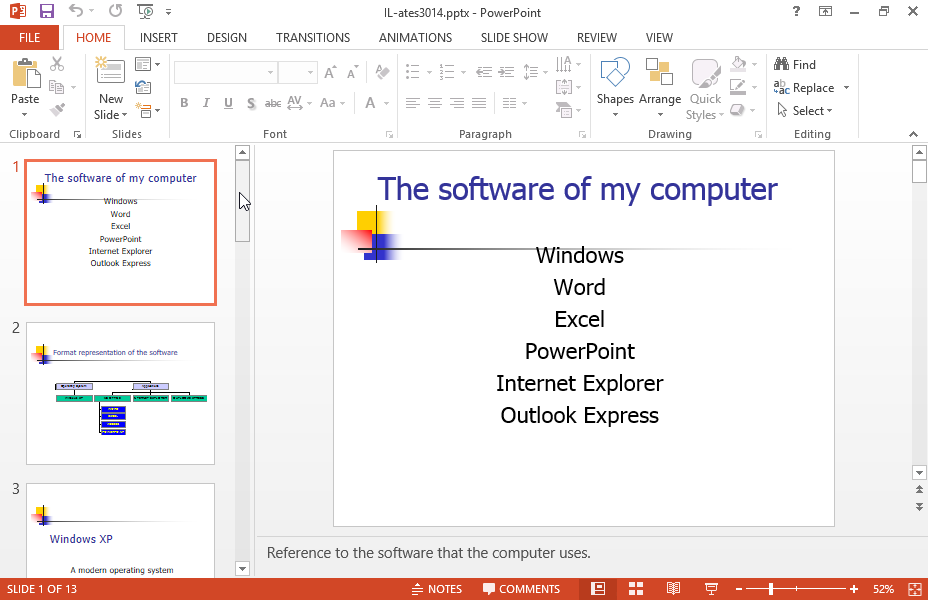This screenshot has width=928, height=600.
Task: Increase font size with large A
Action: (x=330, y=72)
